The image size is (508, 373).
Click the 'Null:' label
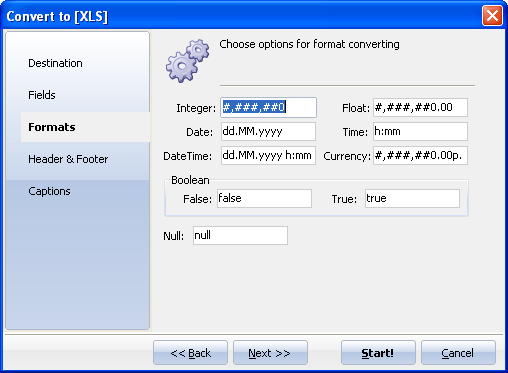tap(173, 236)
